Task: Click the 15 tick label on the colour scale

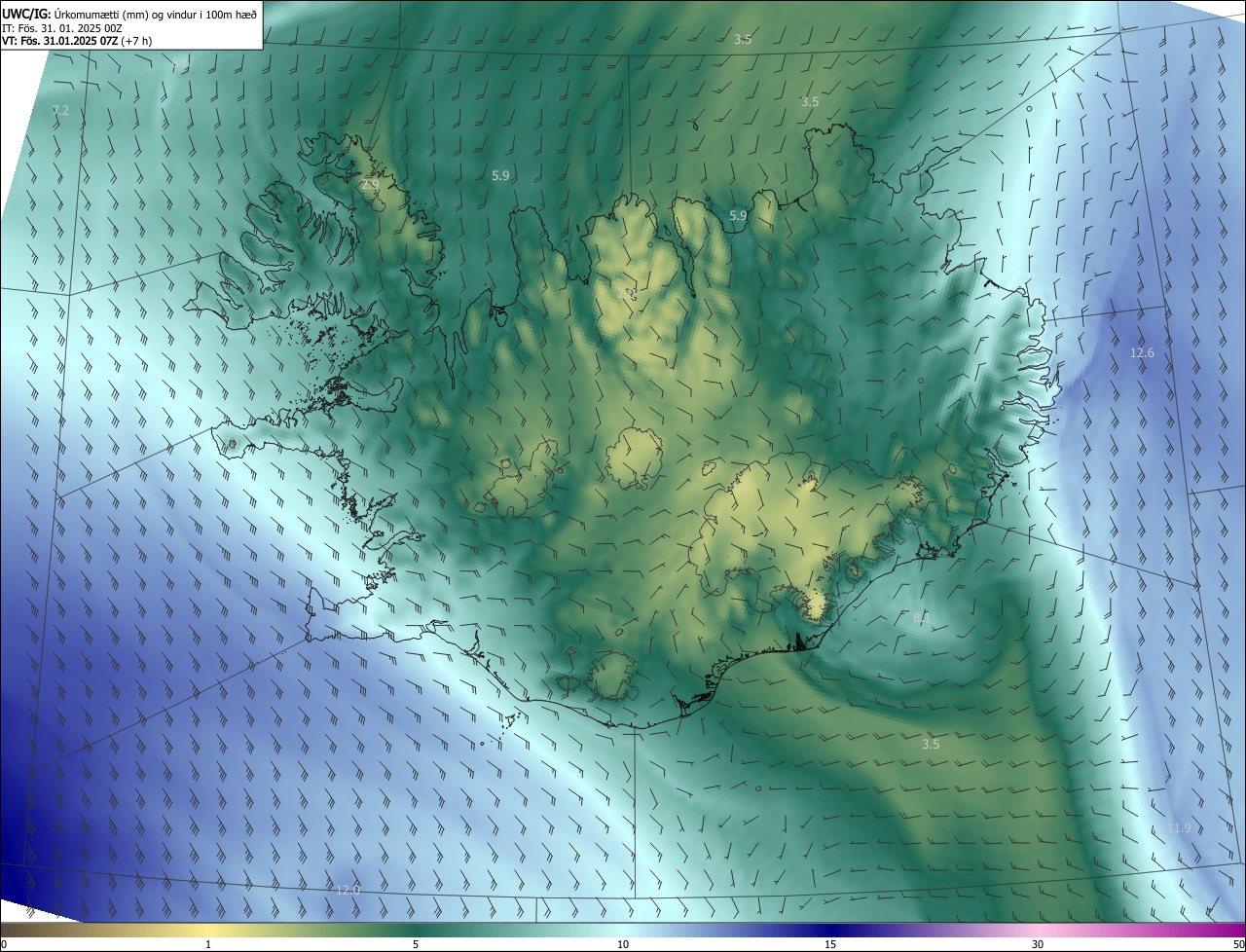Action: click(x=830, y=944)
